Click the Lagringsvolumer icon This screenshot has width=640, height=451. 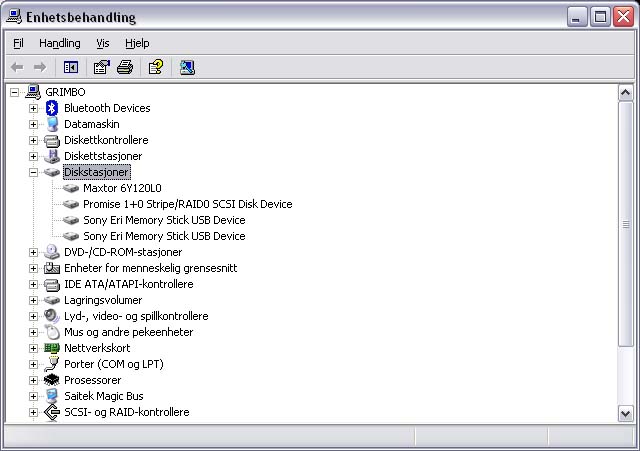pos(52,300)
